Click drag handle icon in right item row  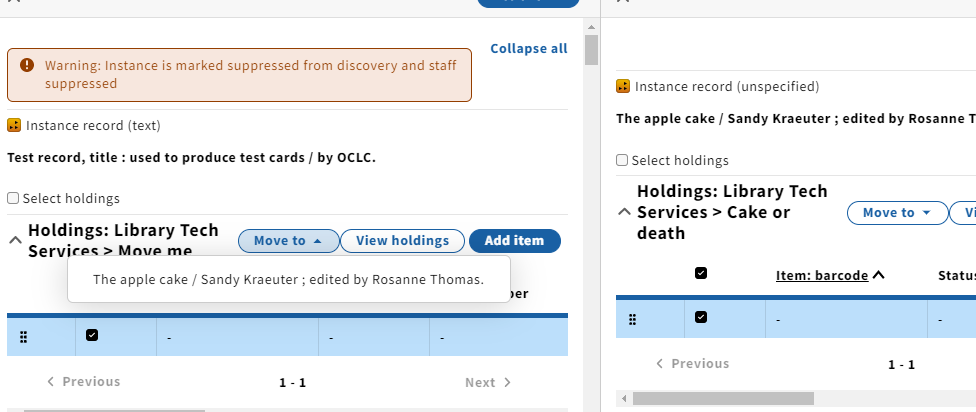tap(632, 319)
